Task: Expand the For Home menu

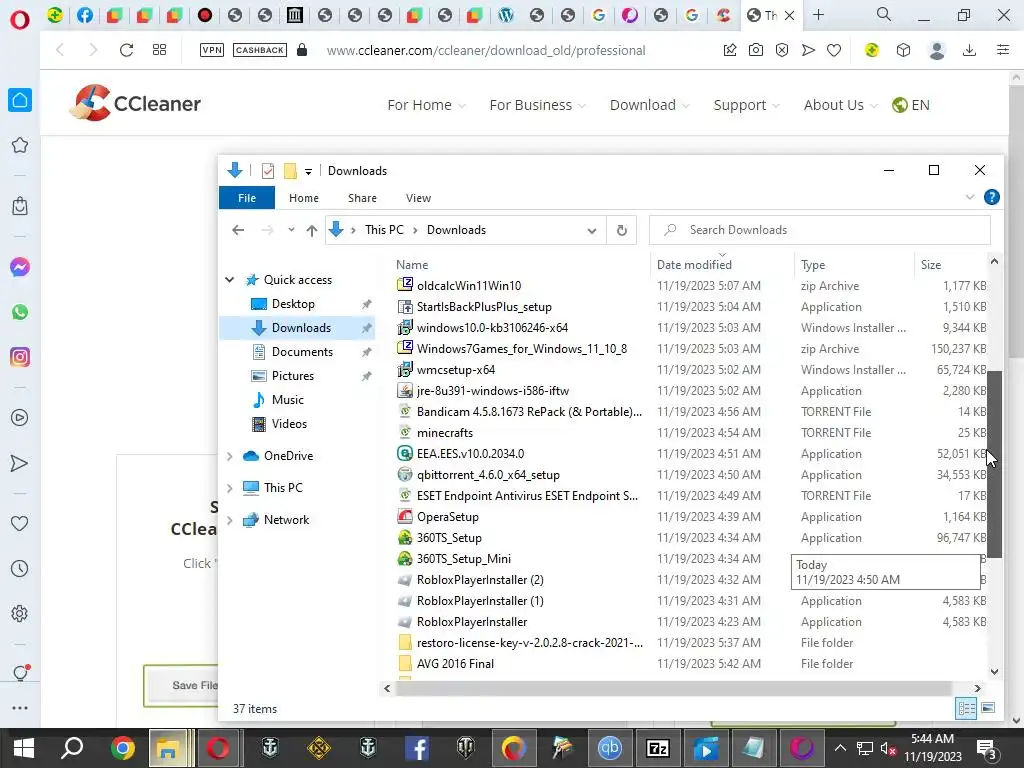Action: click(426, 105)
